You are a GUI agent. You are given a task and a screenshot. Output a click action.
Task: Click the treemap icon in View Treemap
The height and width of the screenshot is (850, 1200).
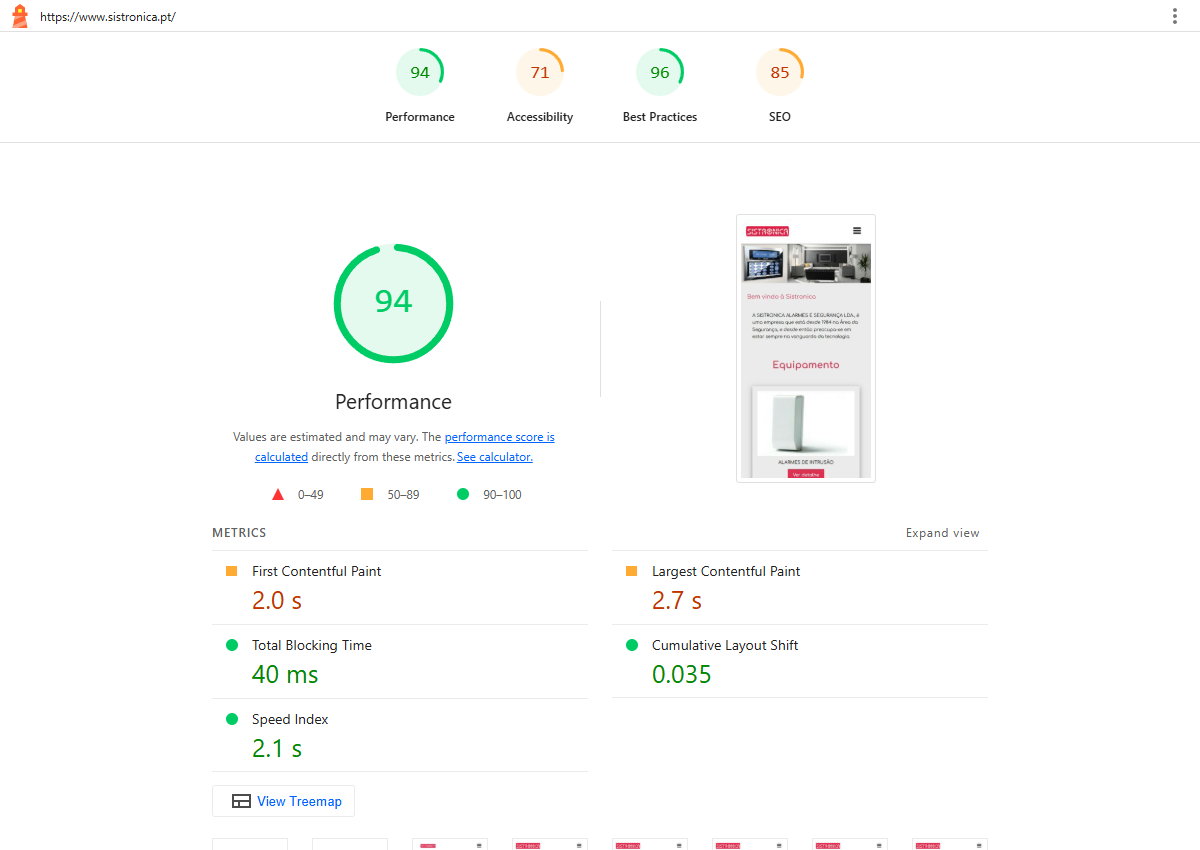[x=241, y=801]
